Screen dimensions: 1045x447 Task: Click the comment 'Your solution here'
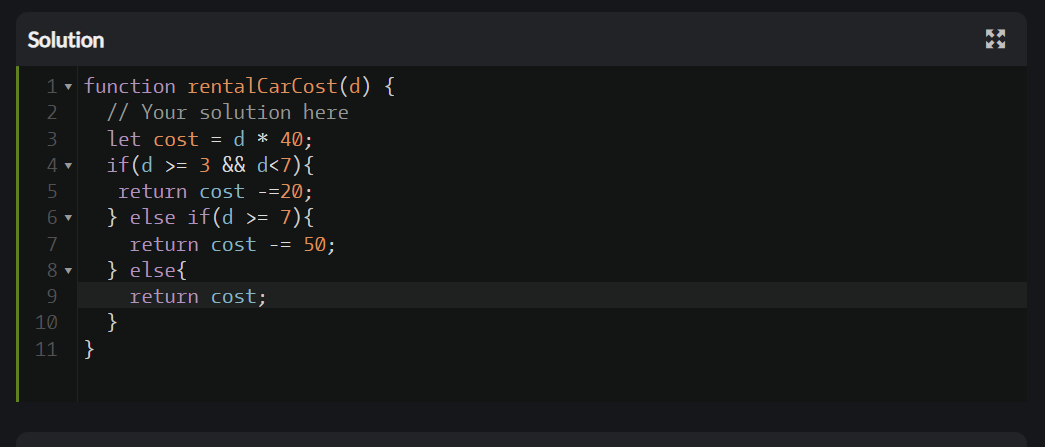pos(245,113)
